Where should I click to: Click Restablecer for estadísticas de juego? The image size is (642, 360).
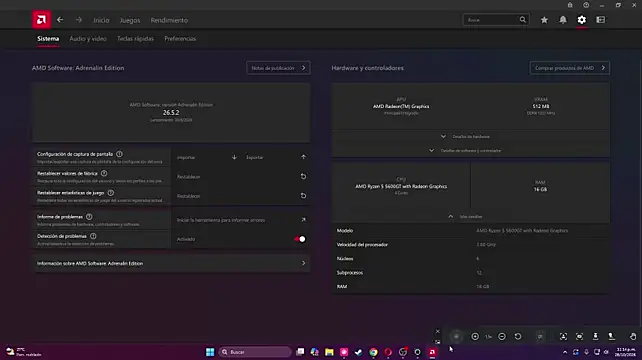click(241, 196)
